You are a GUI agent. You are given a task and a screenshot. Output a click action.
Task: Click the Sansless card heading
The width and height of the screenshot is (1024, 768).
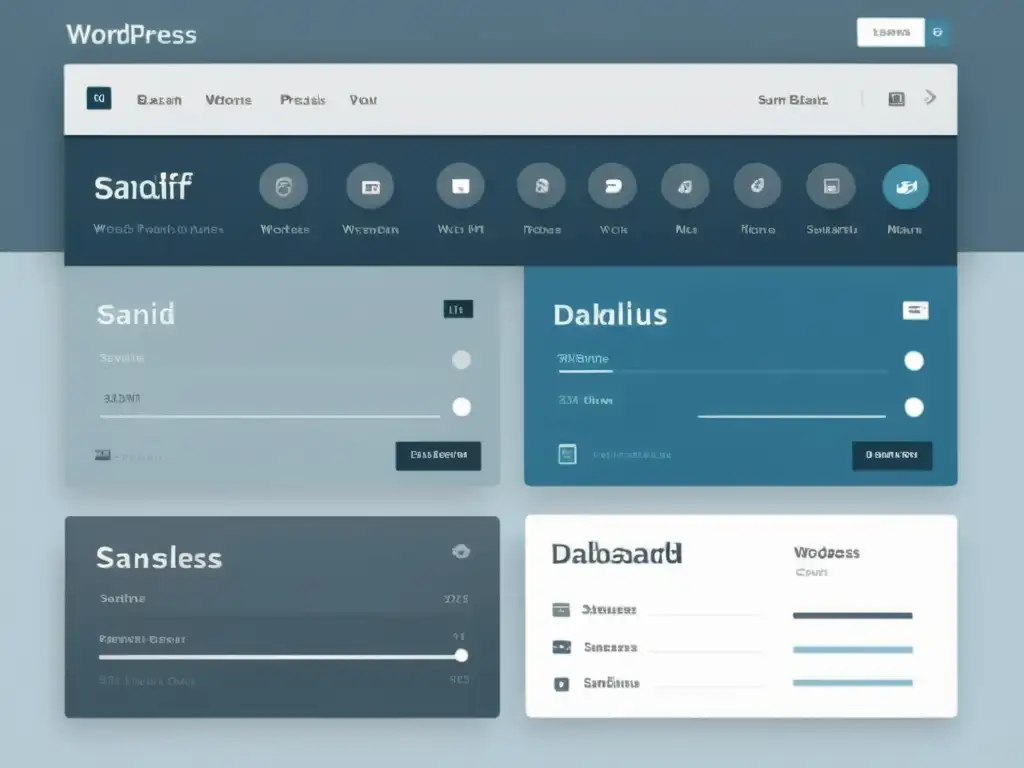pos(159,558)
